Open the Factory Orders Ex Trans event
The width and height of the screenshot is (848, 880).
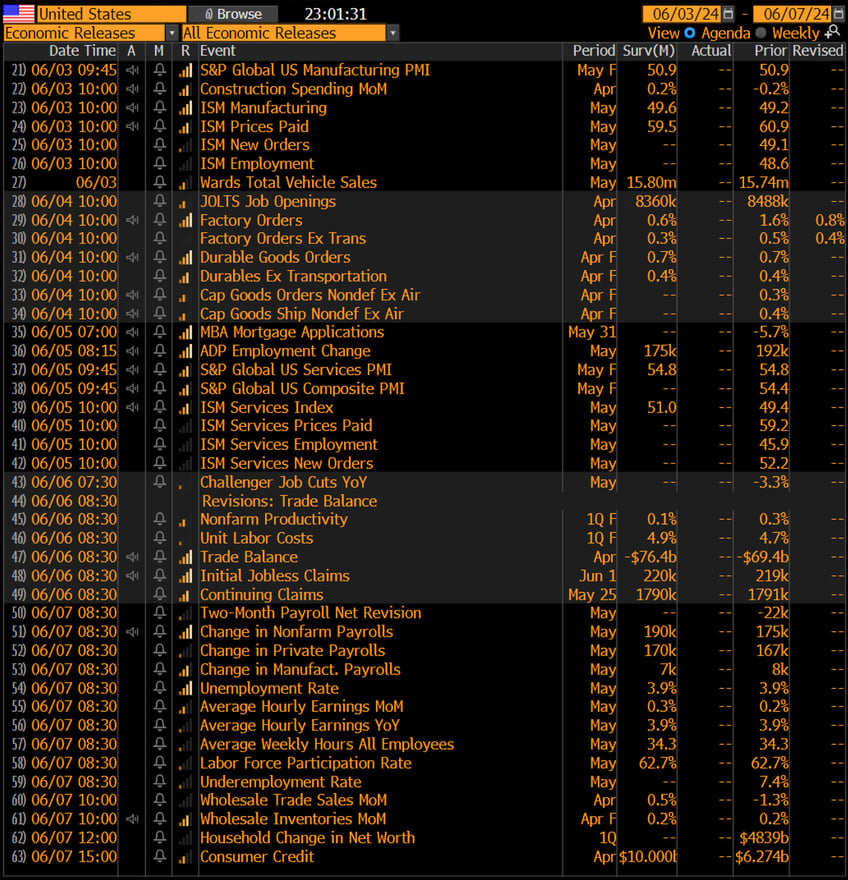point(283,239)
